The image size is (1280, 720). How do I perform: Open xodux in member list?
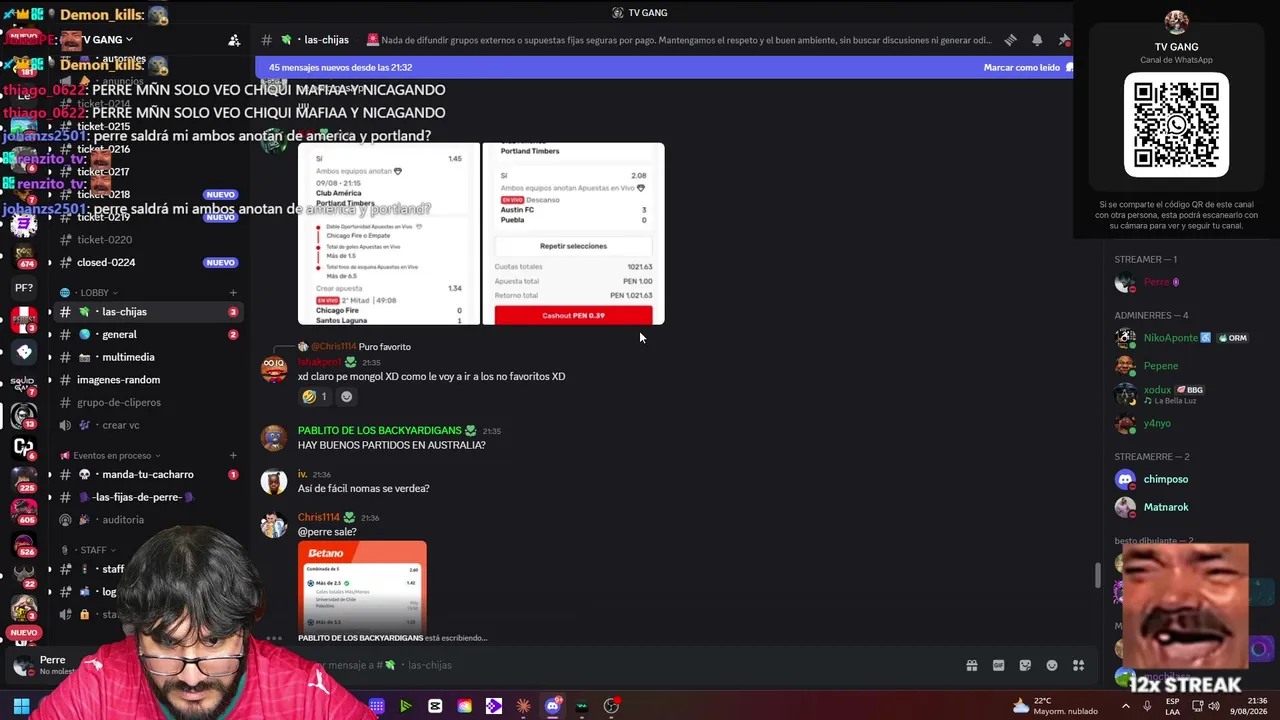pos(1180,394)
